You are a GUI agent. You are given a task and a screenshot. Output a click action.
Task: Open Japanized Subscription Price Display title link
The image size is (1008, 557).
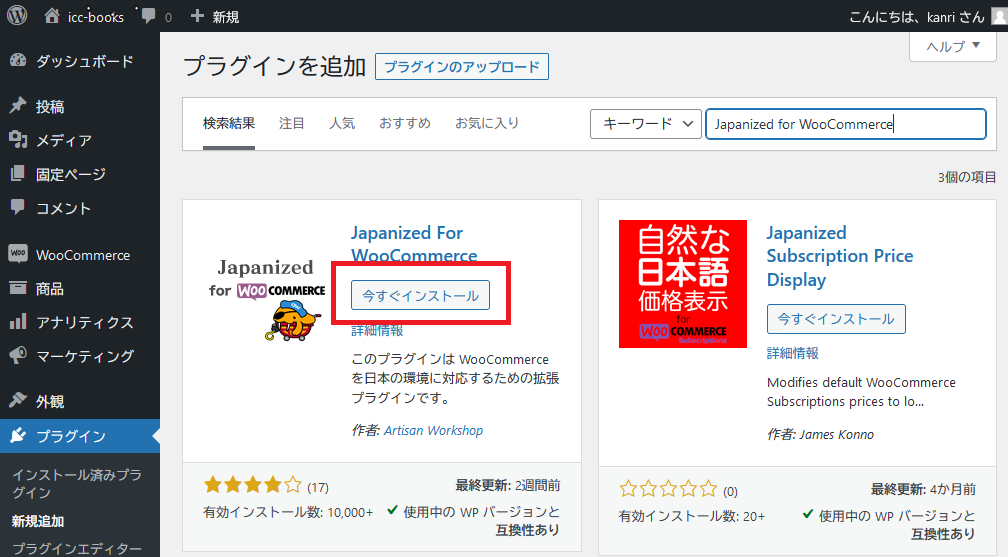[x=840, y=256]
